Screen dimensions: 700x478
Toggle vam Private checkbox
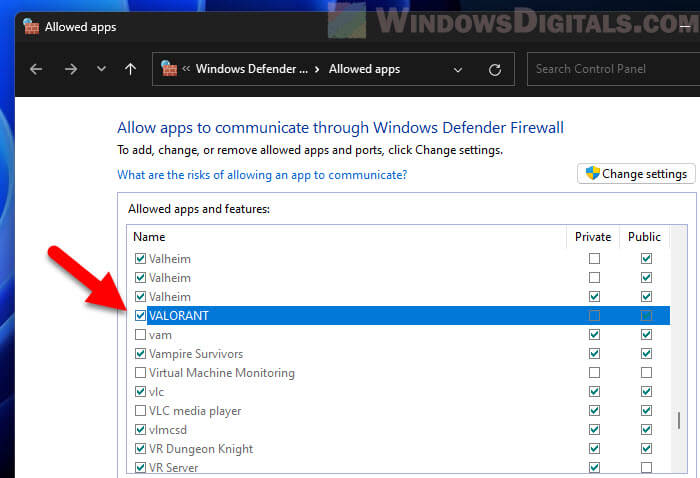tap(594, 335)
